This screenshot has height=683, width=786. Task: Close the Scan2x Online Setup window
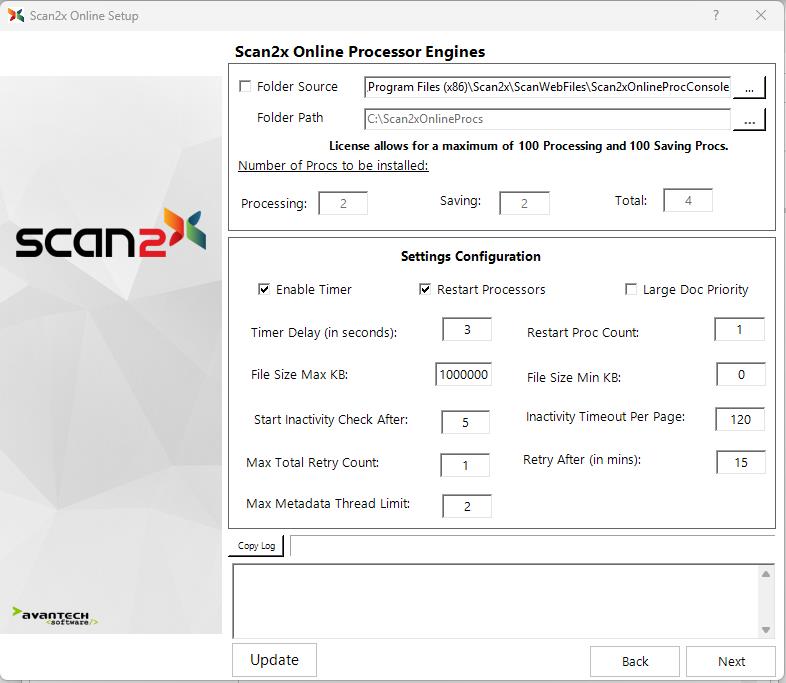coord(760,16)
